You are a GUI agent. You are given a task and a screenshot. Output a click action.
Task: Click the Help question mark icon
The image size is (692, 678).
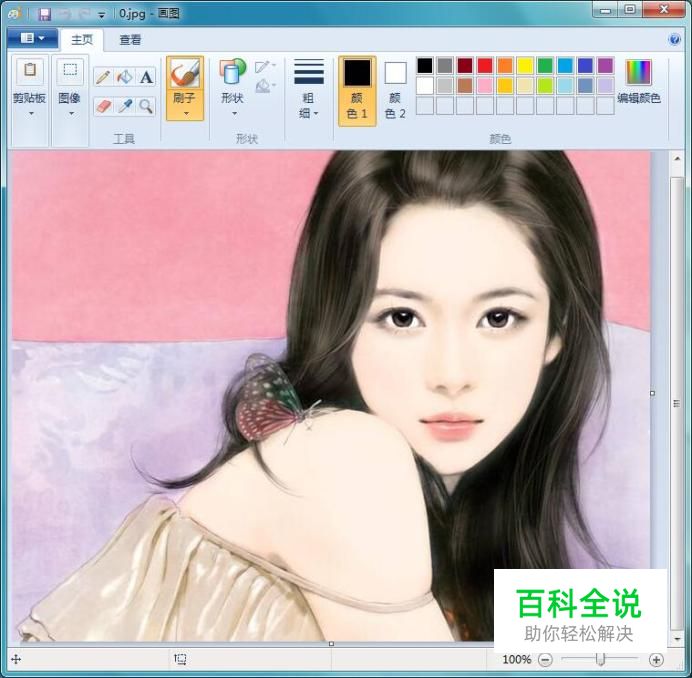pyautogui.click(x=674, y=40)
